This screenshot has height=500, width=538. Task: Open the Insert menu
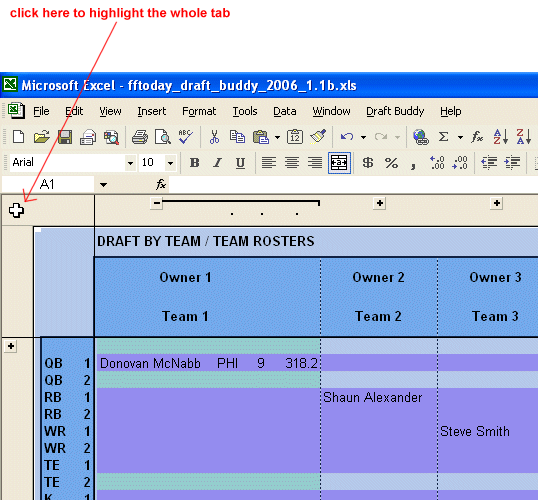(152, 111)
